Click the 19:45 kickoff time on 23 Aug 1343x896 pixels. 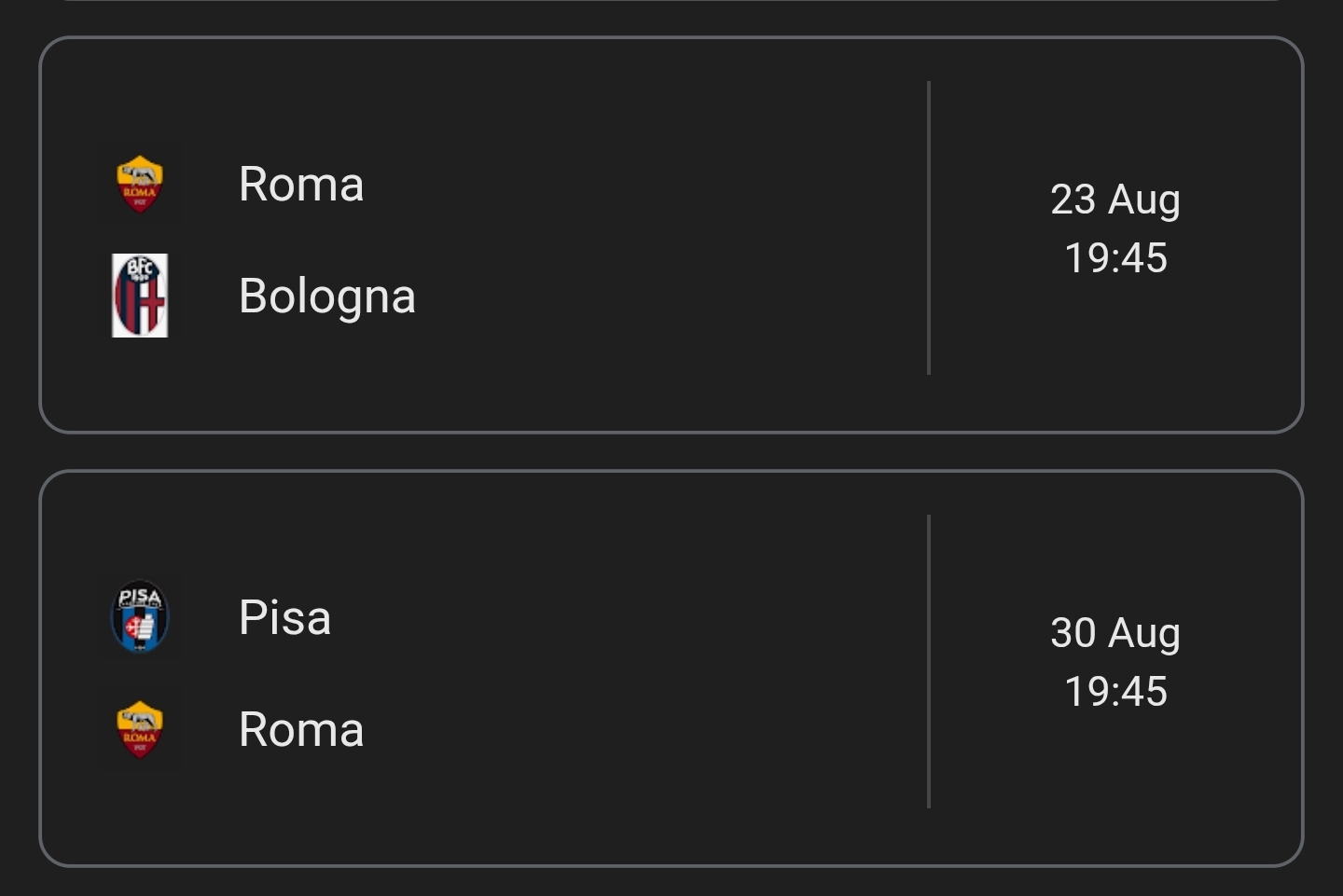click(1115, 258)
